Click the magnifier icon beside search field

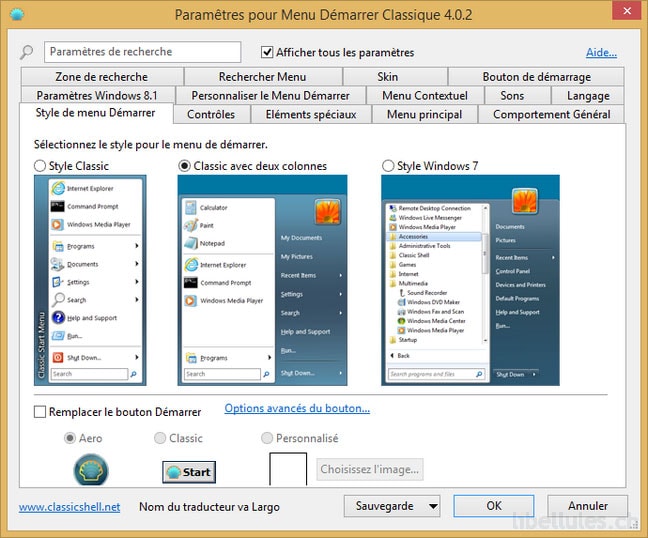coord(27,52)
